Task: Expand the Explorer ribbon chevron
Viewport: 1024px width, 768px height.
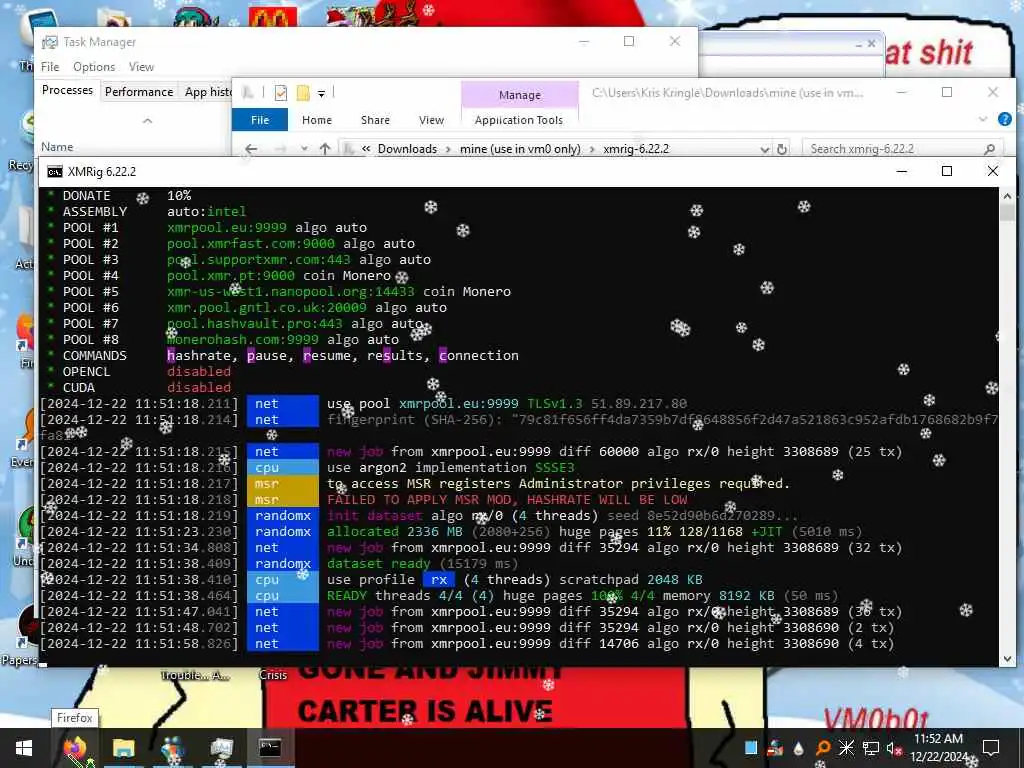Action: [x=983, y=120]
